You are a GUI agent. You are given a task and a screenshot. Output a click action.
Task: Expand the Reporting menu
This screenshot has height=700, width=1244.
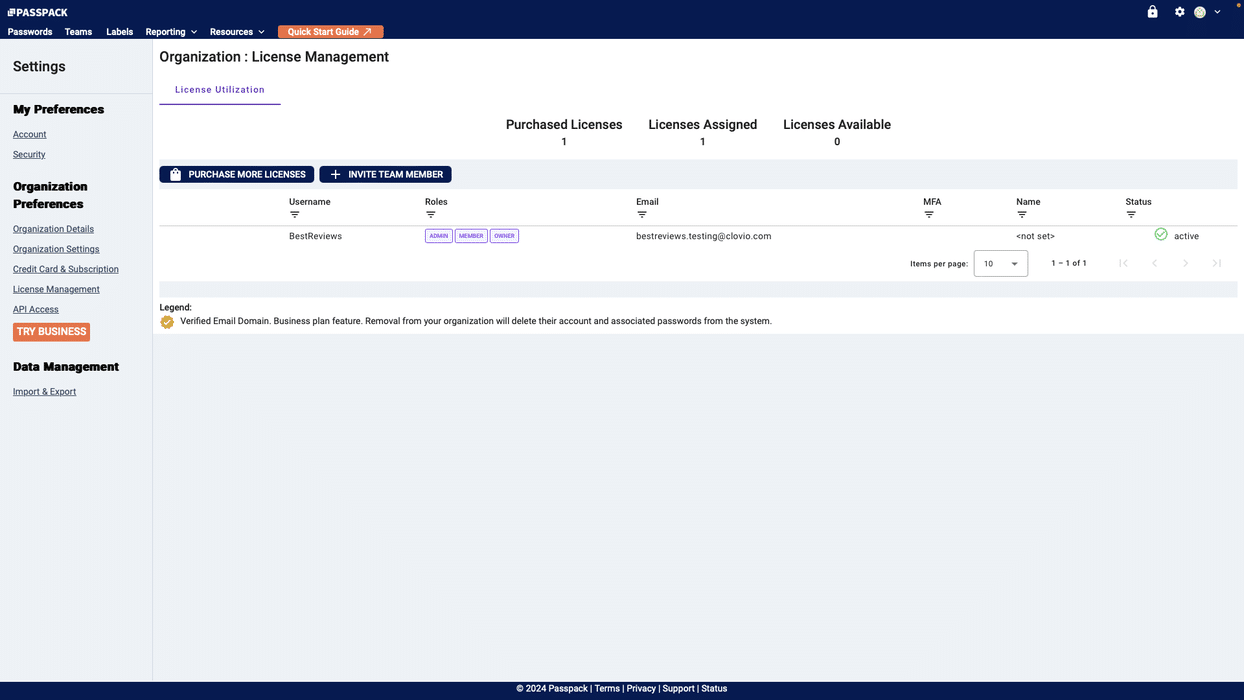[171, 32]
